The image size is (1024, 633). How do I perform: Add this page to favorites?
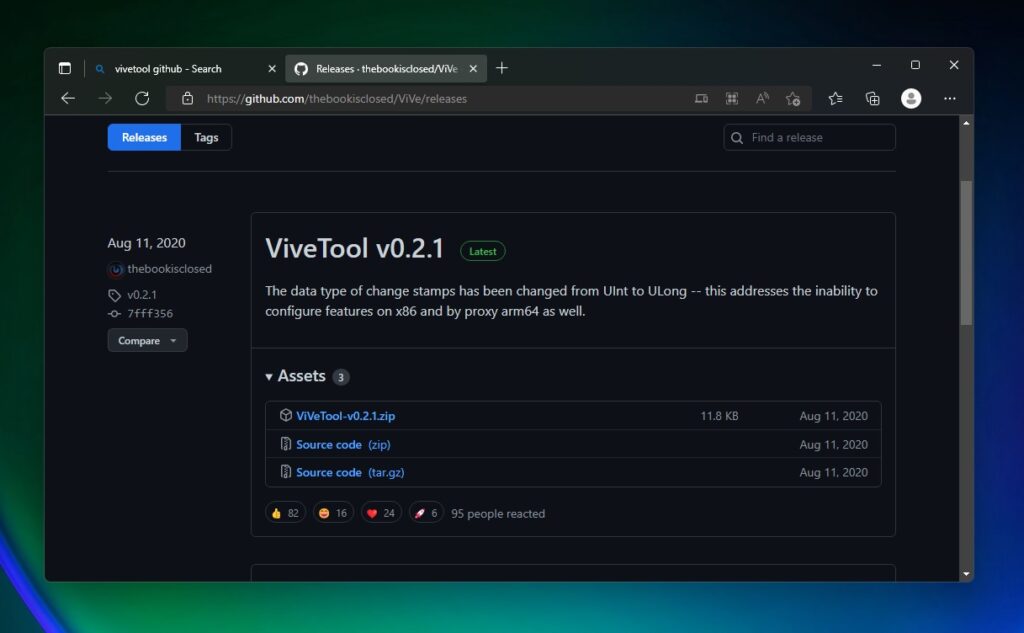click(x=793, y=98)
